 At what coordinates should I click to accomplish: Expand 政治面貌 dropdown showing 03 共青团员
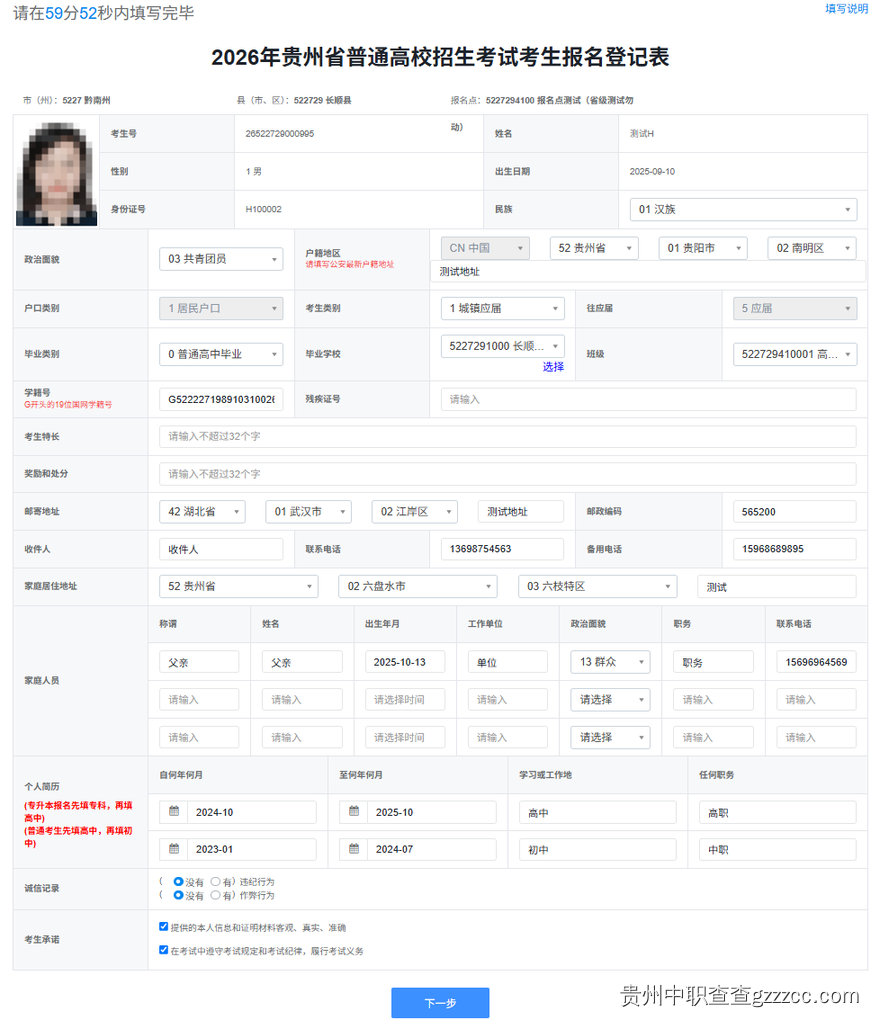220,259
